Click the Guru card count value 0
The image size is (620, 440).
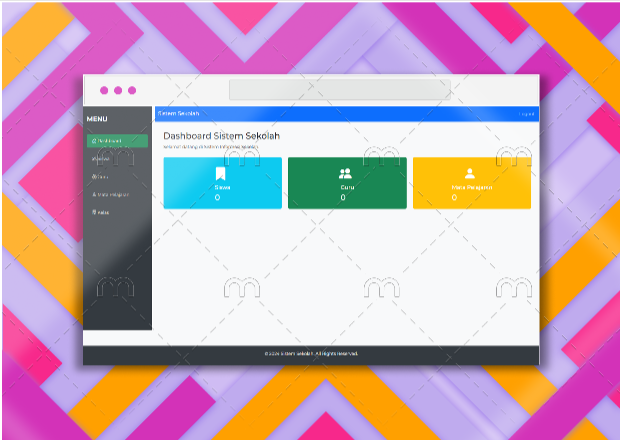point(343,197)
